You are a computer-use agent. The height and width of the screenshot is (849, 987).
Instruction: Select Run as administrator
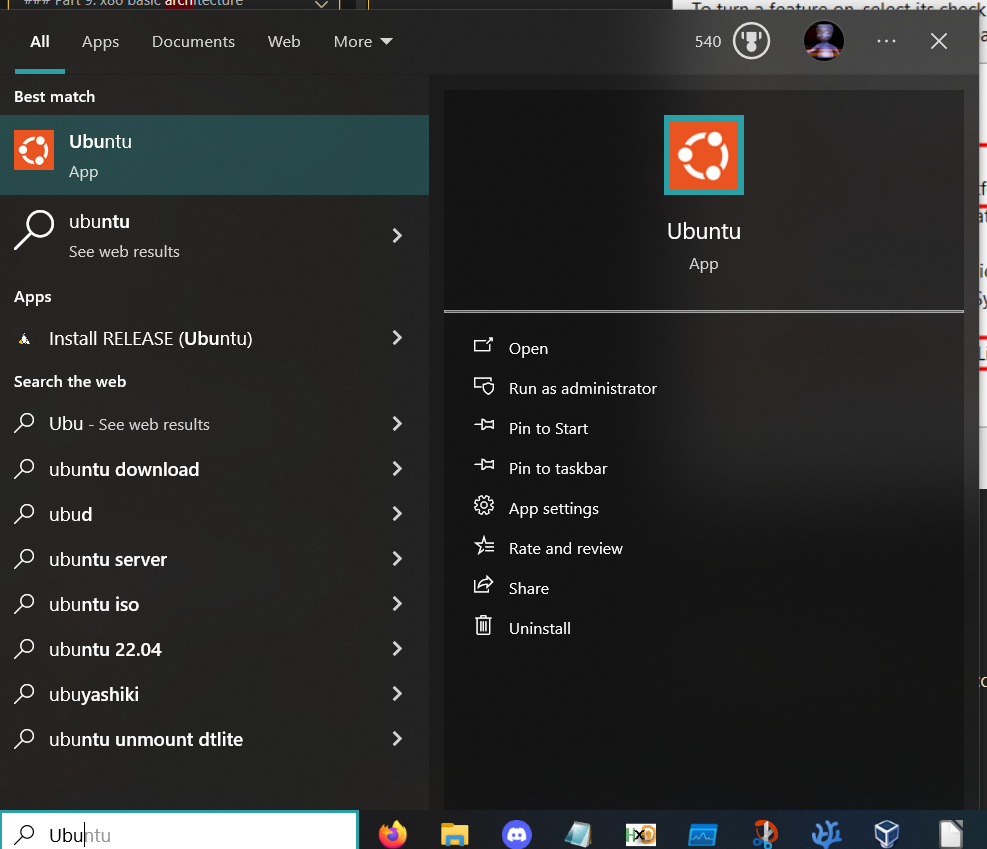pos(582,388)
